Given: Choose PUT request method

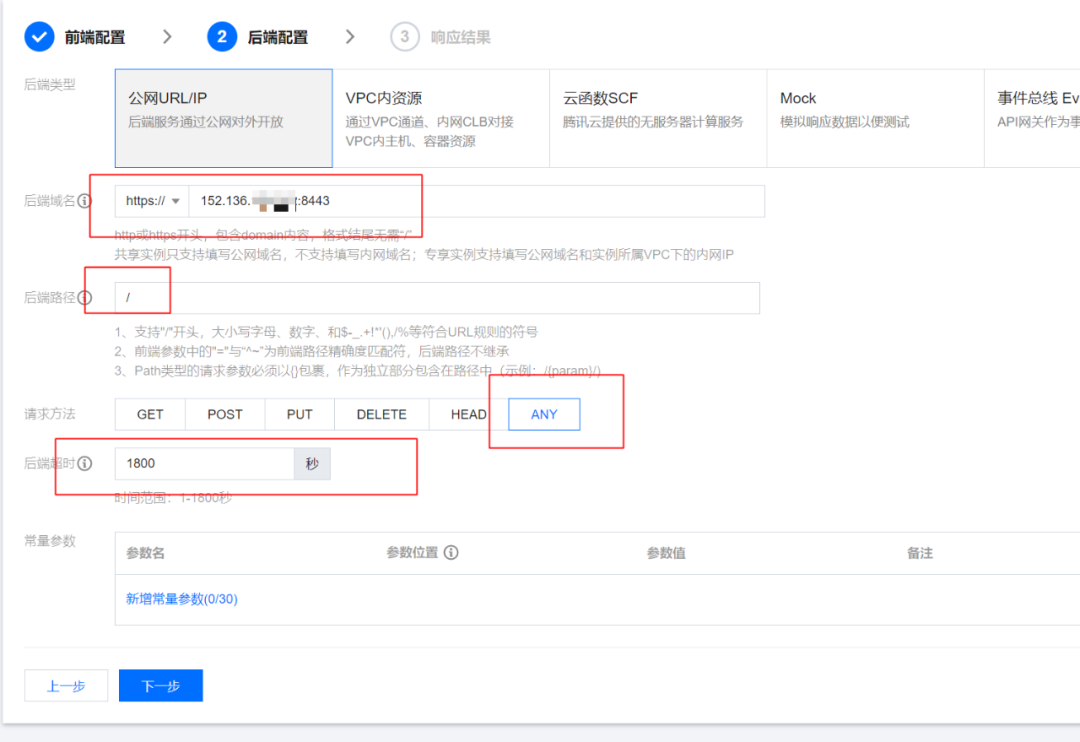Looking at the screenshot, I should [300, 414].
